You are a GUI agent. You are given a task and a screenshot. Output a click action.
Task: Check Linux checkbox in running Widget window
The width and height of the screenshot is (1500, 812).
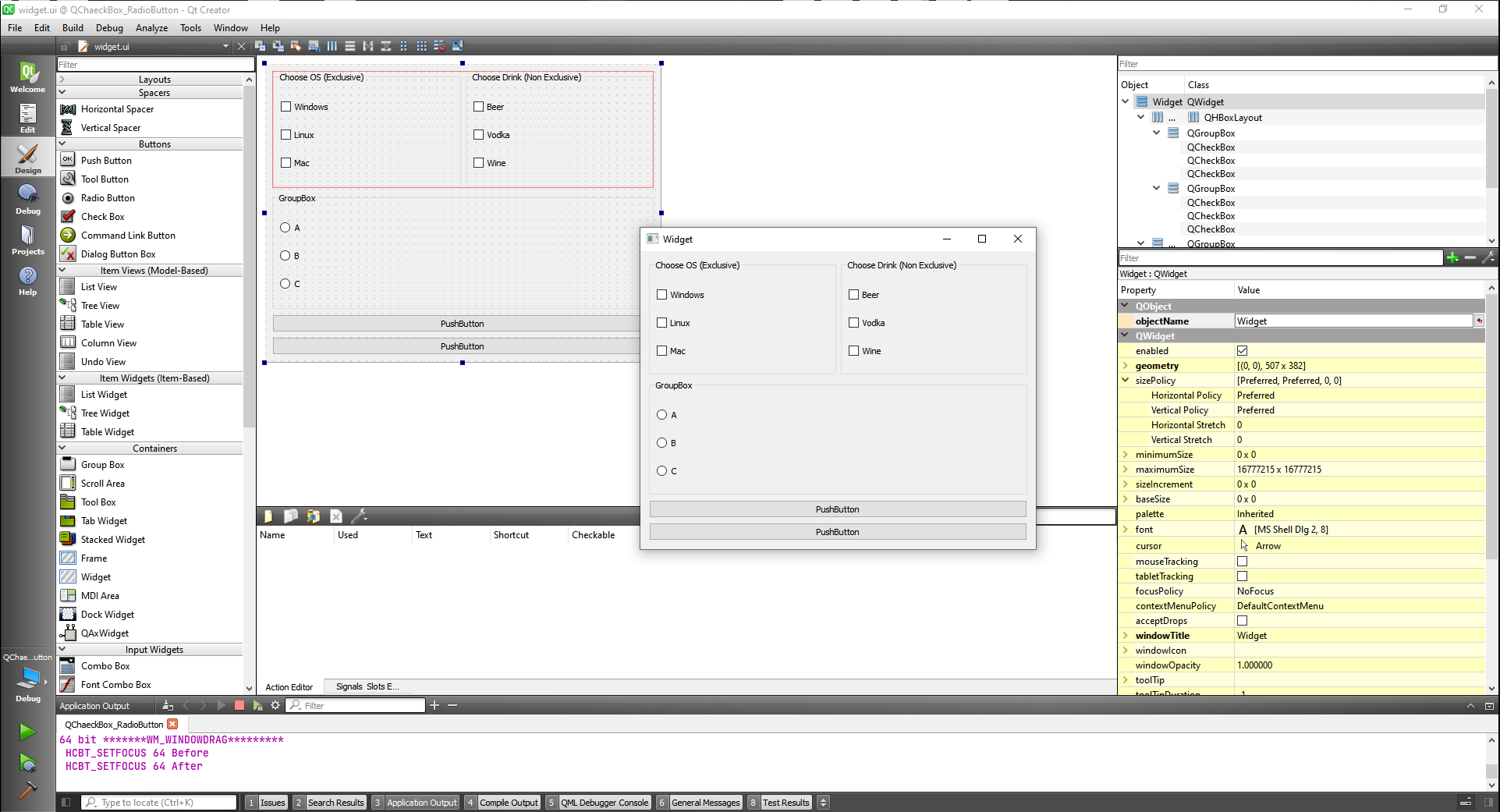click(662, 323)
